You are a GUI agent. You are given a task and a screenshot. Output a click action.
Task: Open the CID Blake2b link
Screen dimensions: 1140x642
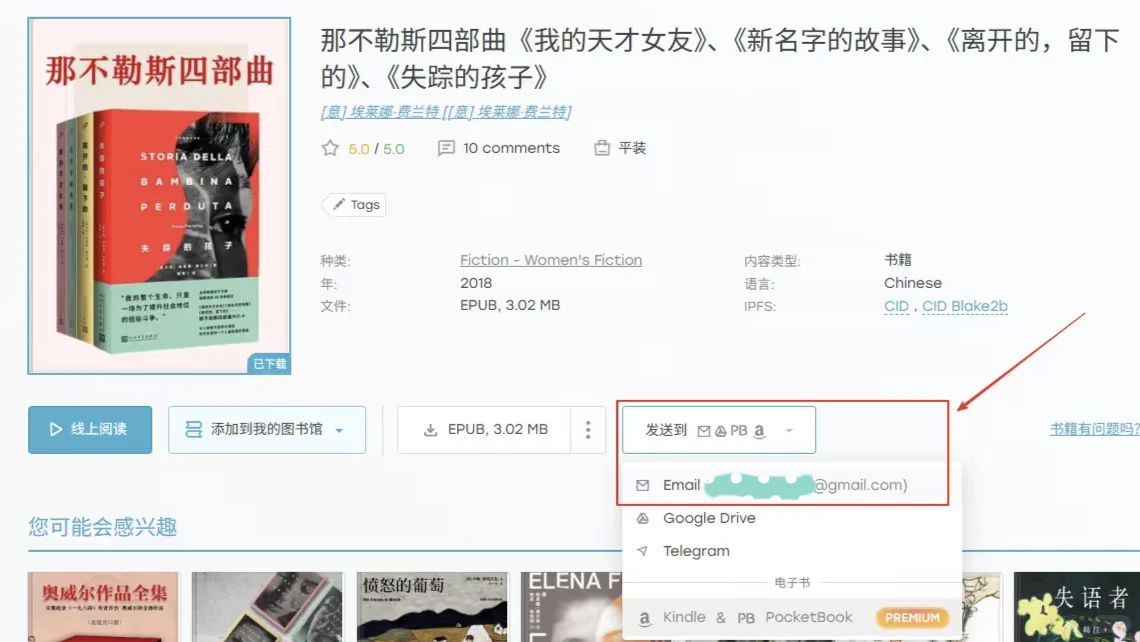click(965, 306)
